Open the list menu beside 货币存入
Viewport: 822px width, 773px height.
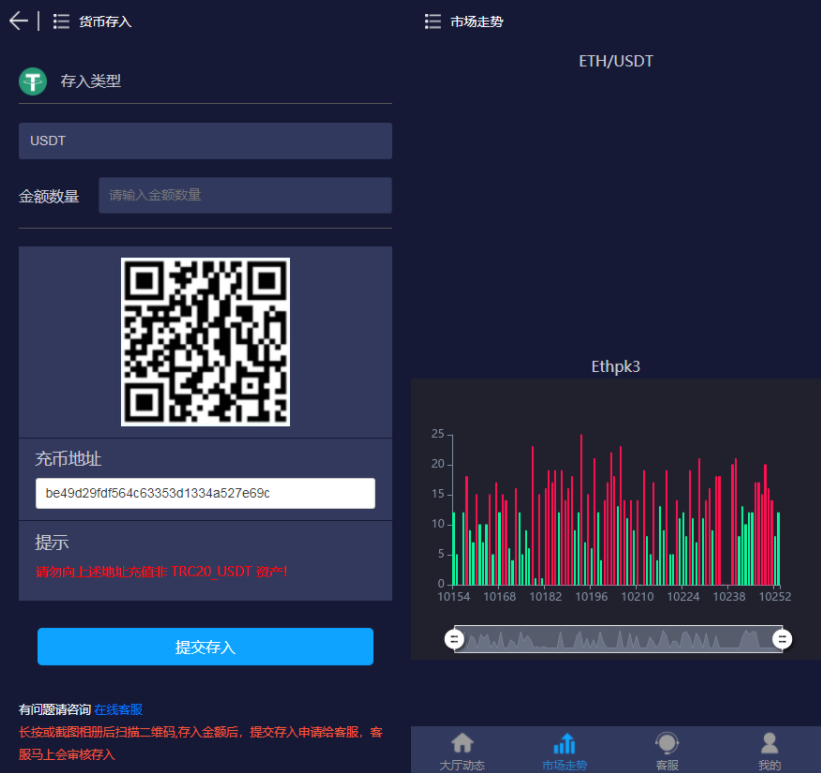pyautogui.click(x=61, y=21)
